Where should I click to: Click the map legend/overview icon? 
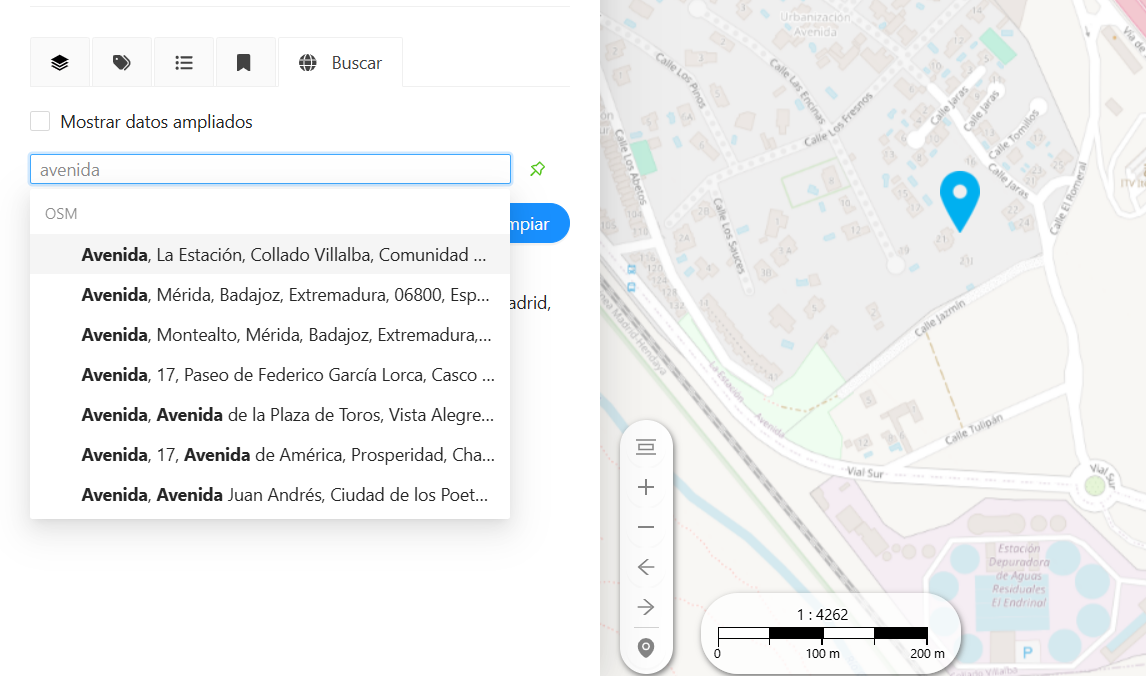coord(646,447)
